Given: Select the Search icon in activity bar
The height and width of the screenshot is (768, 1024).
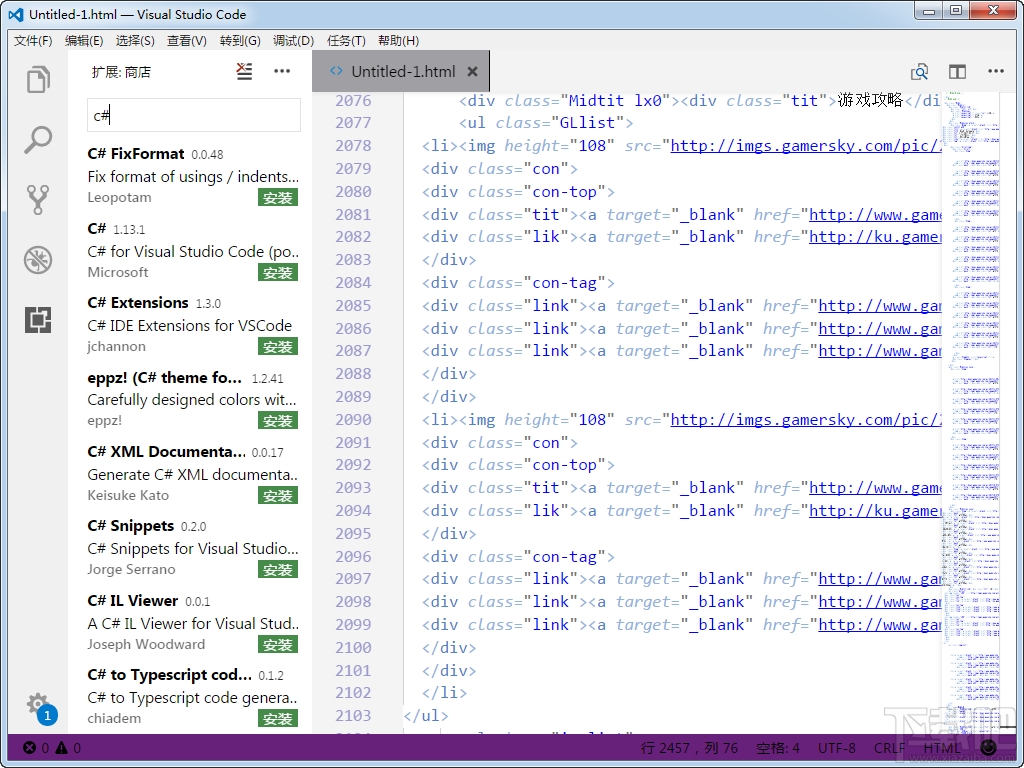Looking at the screenshot, I should pos(37,140).
